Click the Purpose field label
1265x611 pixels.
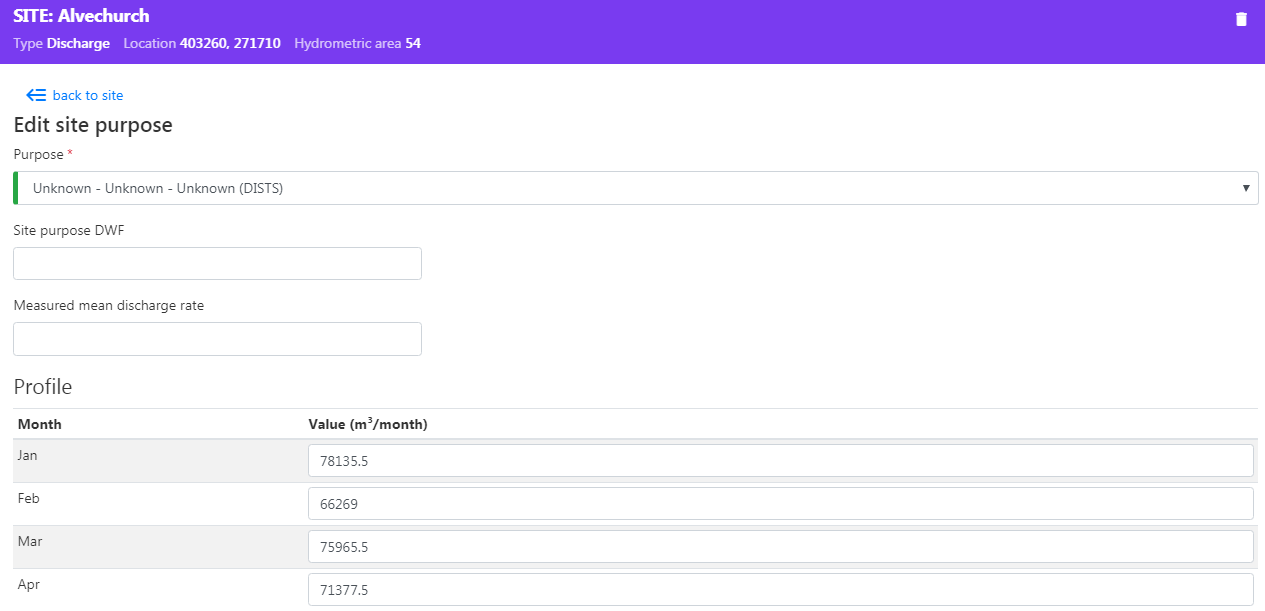(38, 154)
